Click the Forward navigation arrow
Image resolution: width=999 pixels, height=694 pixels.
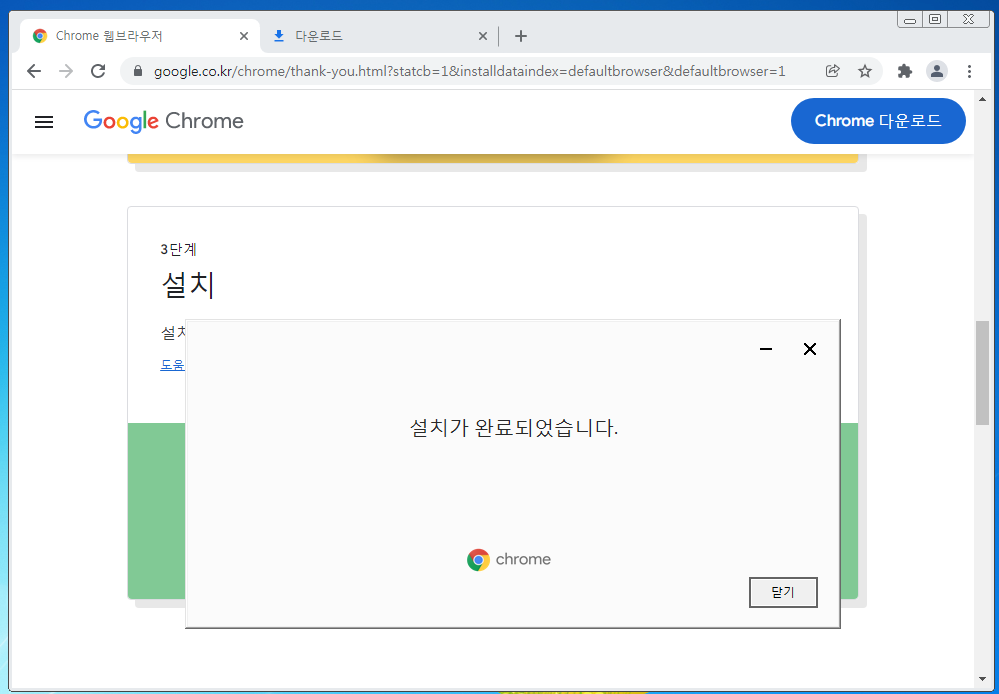tap(66, 71)
